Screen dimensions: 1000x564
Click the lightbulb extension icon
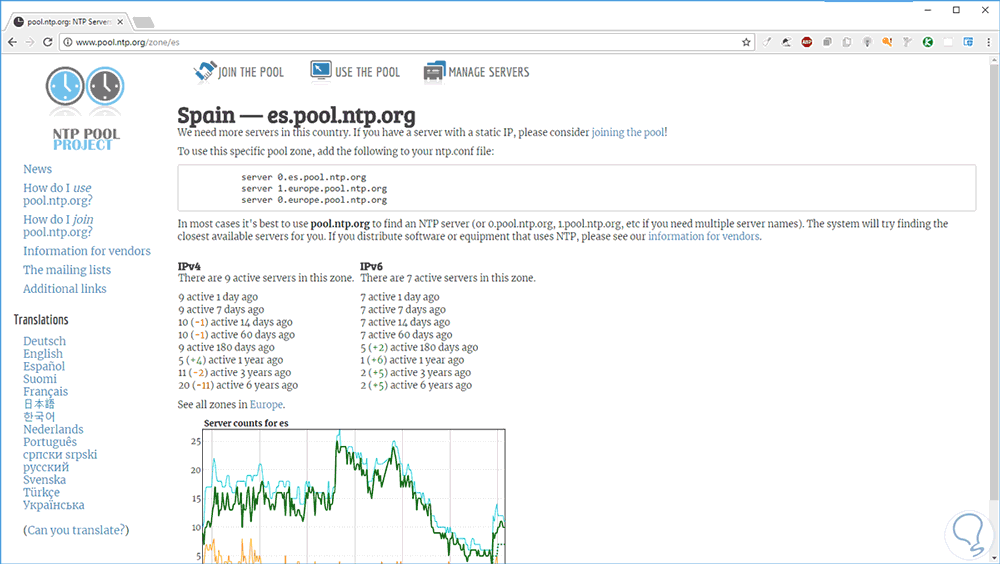867,42
